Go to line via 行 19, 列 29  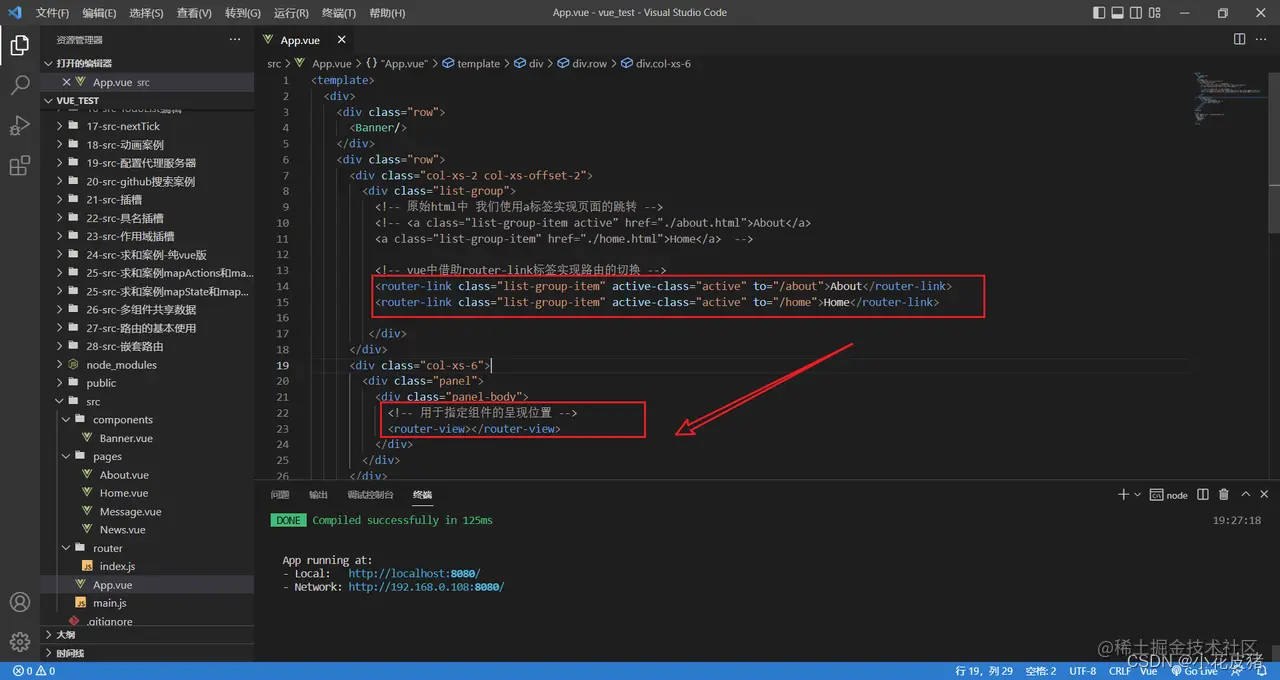(x=984, y=671)
